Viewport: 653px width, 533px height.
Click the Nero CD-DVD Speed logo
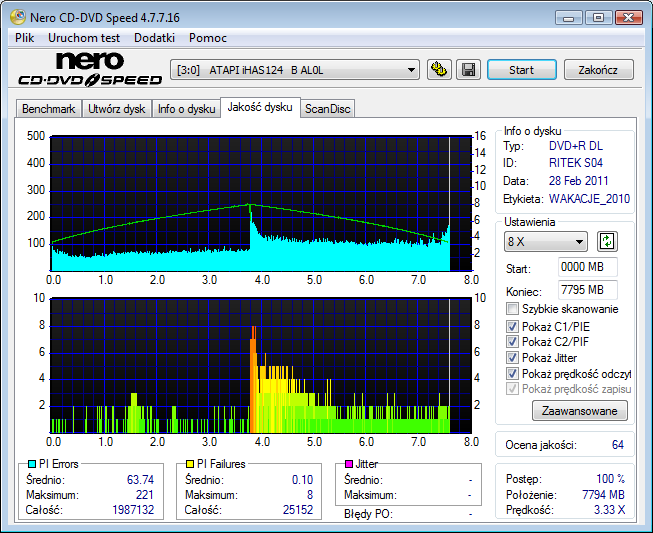click(x=90, y=70)
